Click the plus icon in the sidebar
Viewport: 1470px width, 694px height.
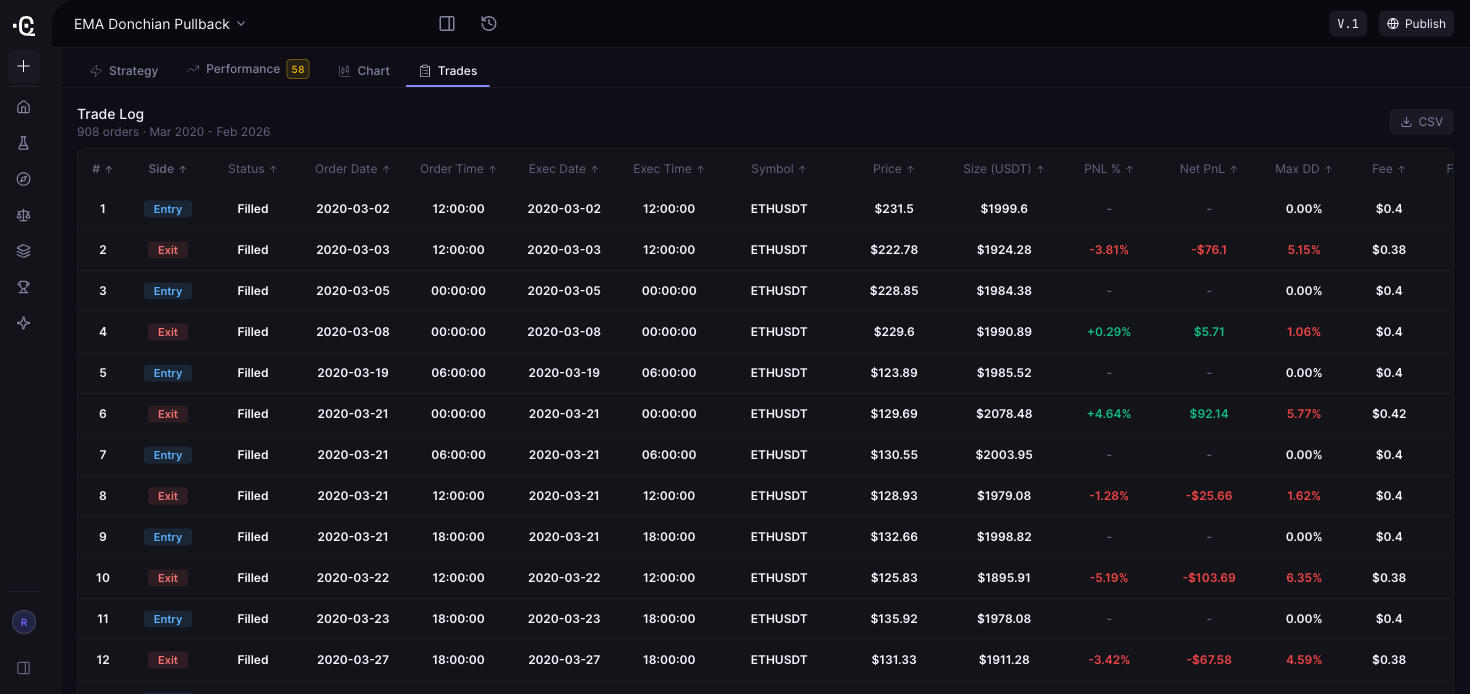[24, 66]
